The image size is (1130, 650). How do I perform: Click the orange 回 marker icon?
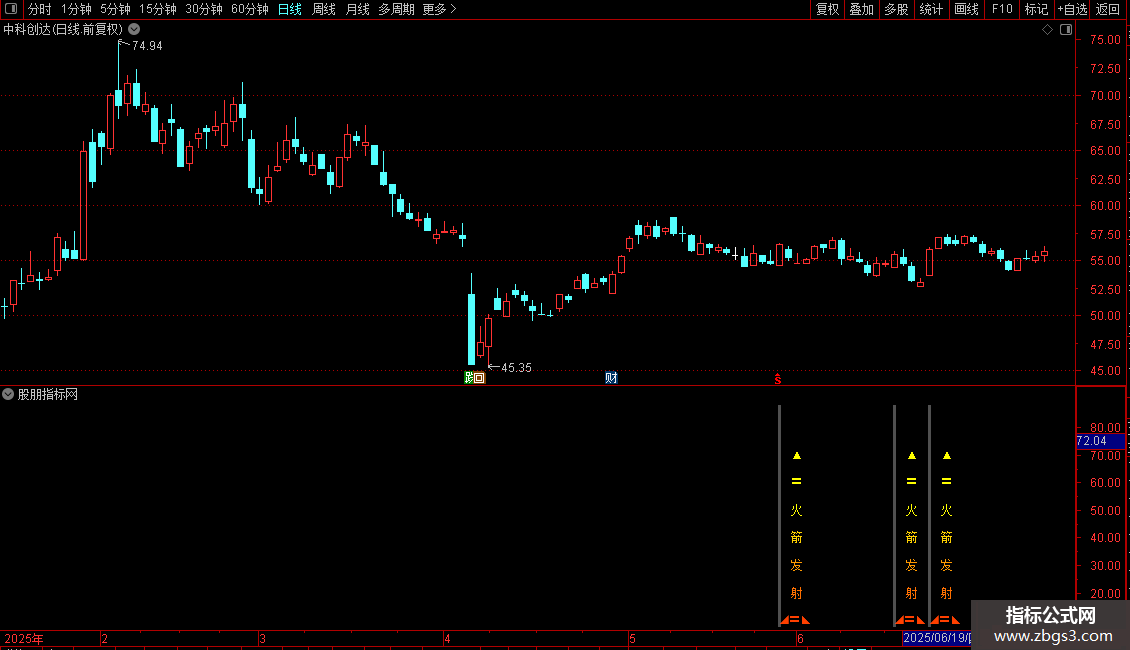[480, 378]
